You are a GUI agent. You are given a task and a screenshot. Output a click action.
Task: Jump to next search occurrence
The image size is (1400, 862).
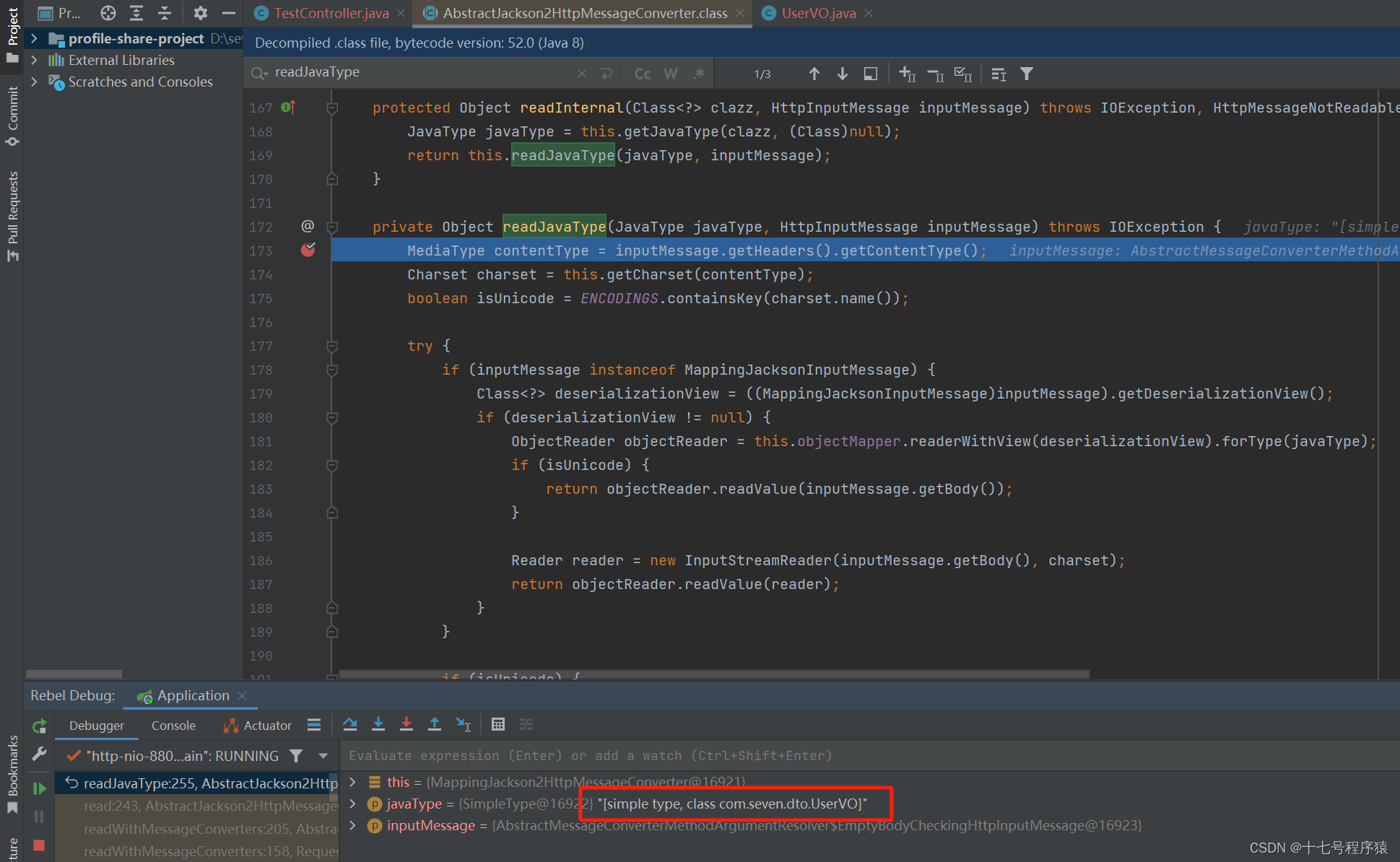(842, 74)
